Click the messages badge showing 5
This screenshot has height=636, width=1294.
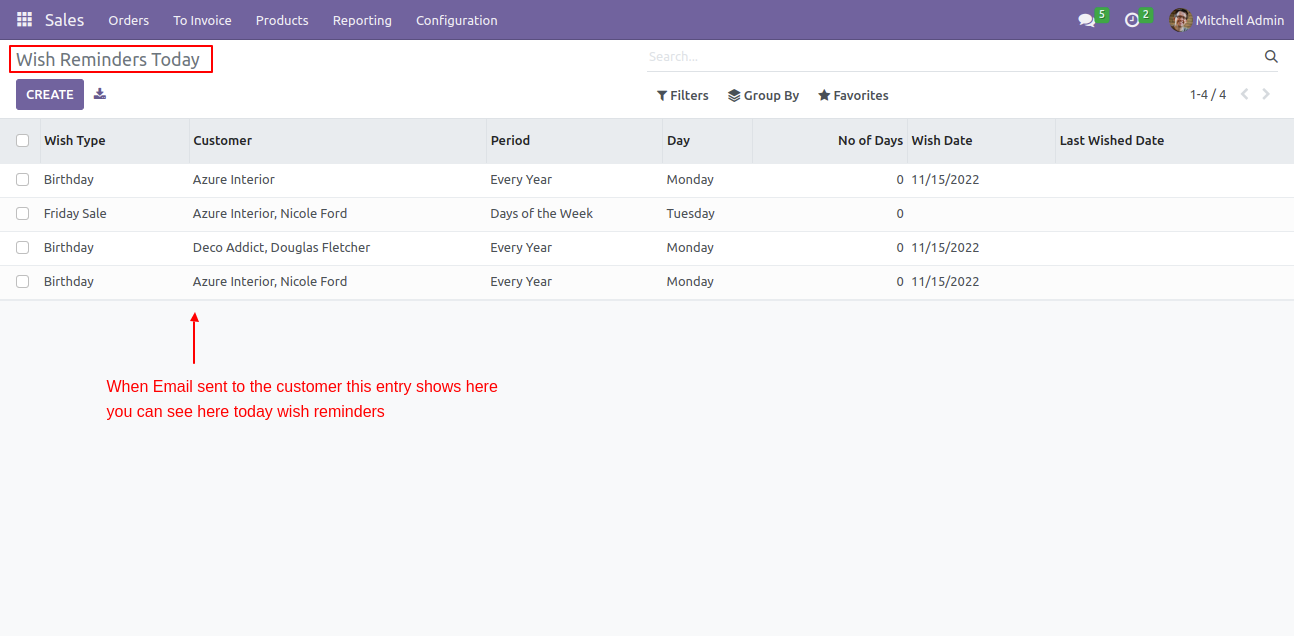[1101, 14]
